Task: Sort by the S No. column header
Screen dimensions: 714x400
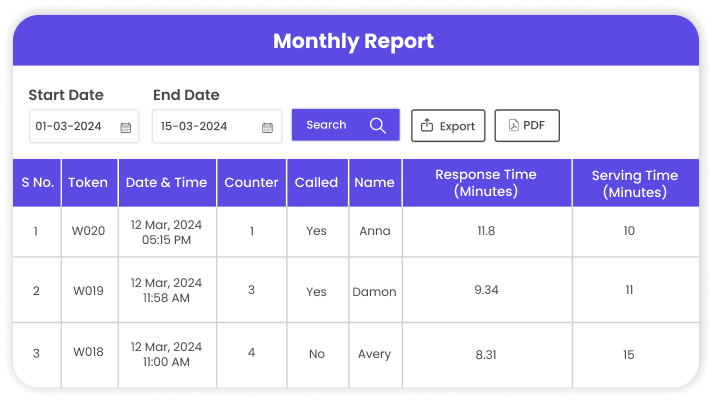Action: coord(37,183)
